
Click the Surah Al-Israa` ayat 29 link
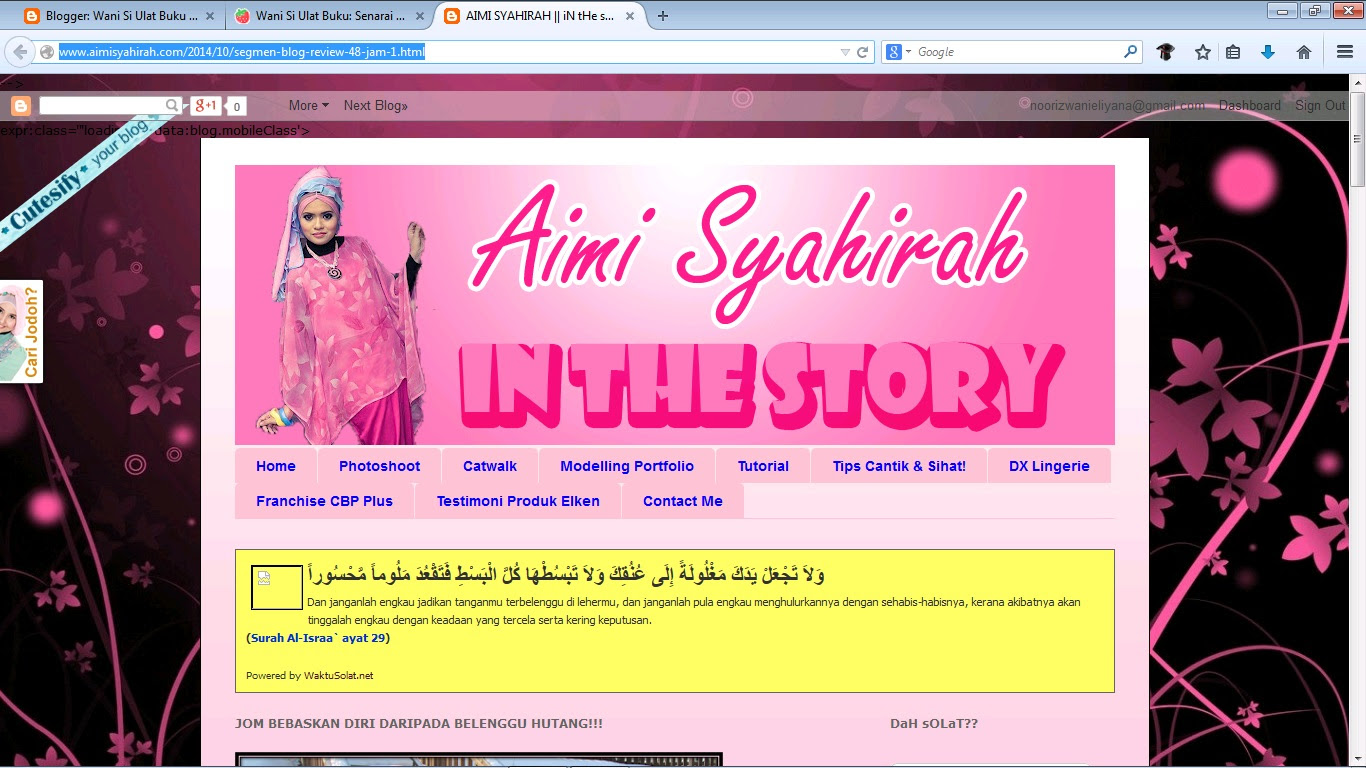click(318, 637)
